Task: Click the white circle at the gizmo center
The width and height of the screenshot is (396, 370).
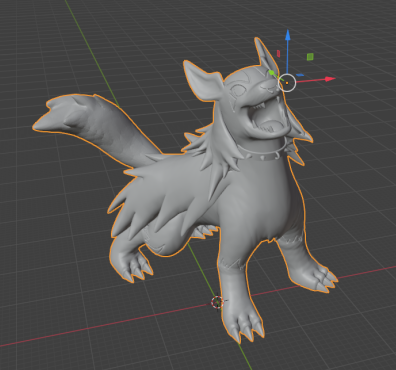Action: [287, 83]
